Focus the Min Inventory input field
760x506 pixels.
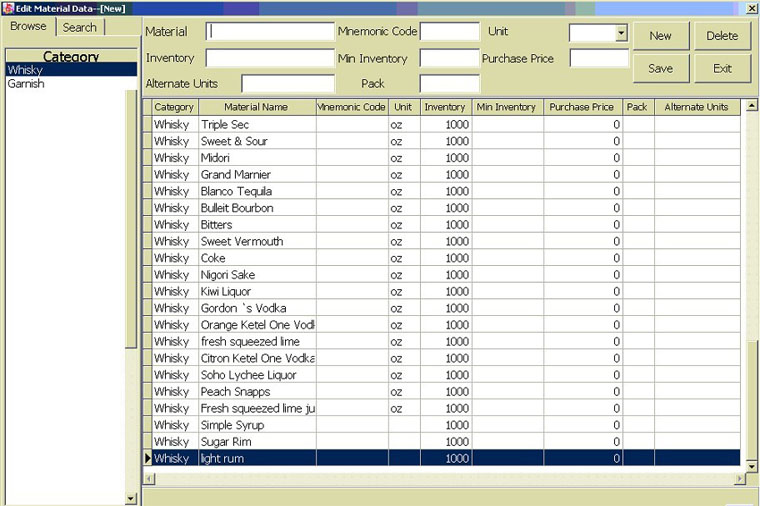(449, 58)
